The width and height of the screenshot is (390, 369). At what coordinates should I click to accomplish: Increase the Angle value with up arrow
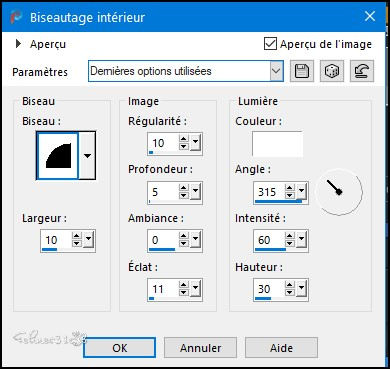(290, 188)
